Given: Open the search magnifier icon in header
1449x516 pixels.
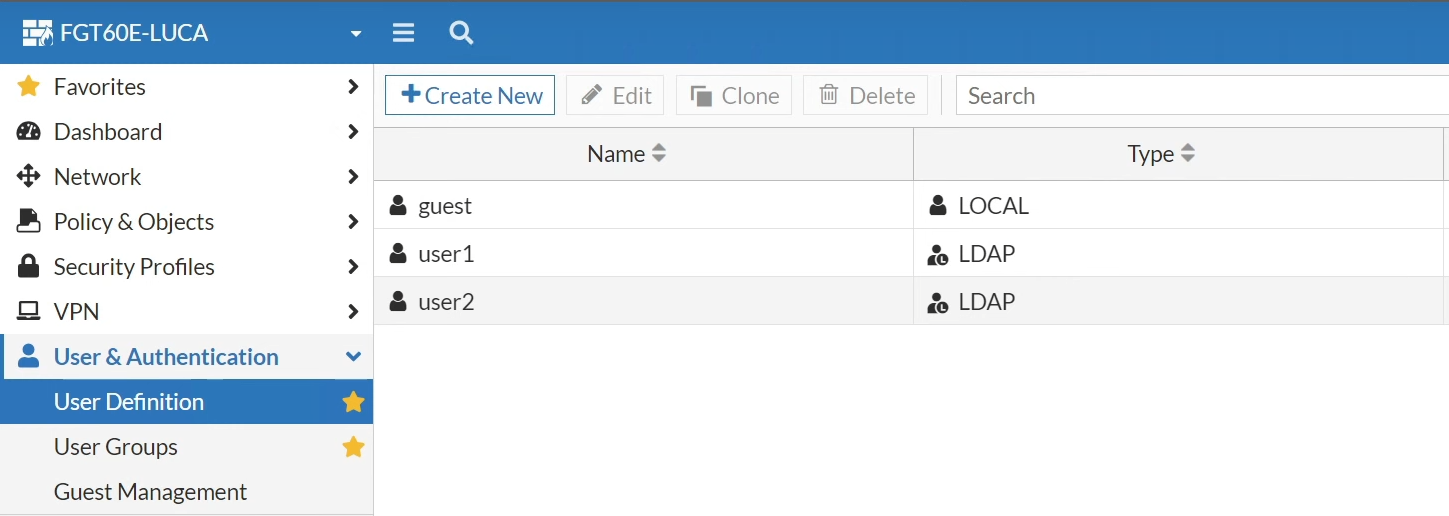Looking at the screenshot, I should tap(461, 33).
